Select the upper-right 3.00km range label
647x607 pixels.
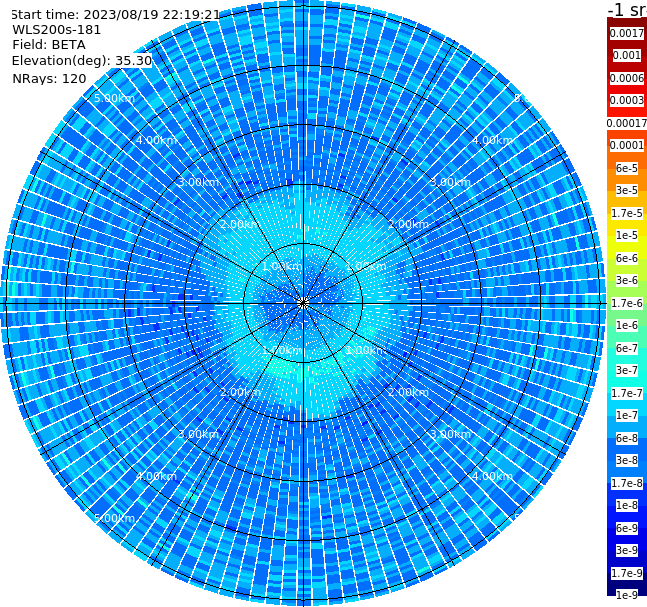451,182
